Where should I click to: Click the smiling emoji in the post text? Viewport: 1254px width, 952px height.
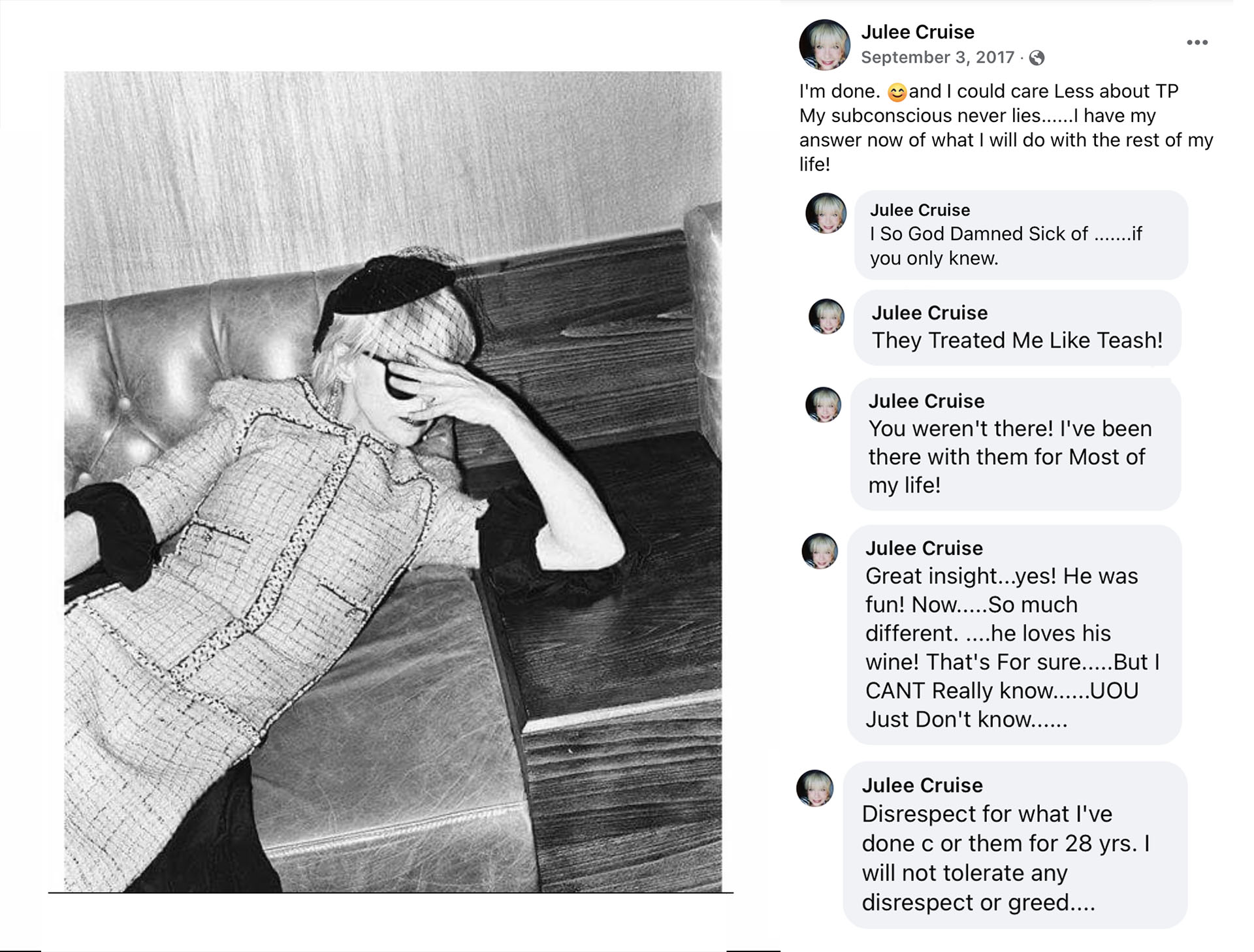click(897, 93)
